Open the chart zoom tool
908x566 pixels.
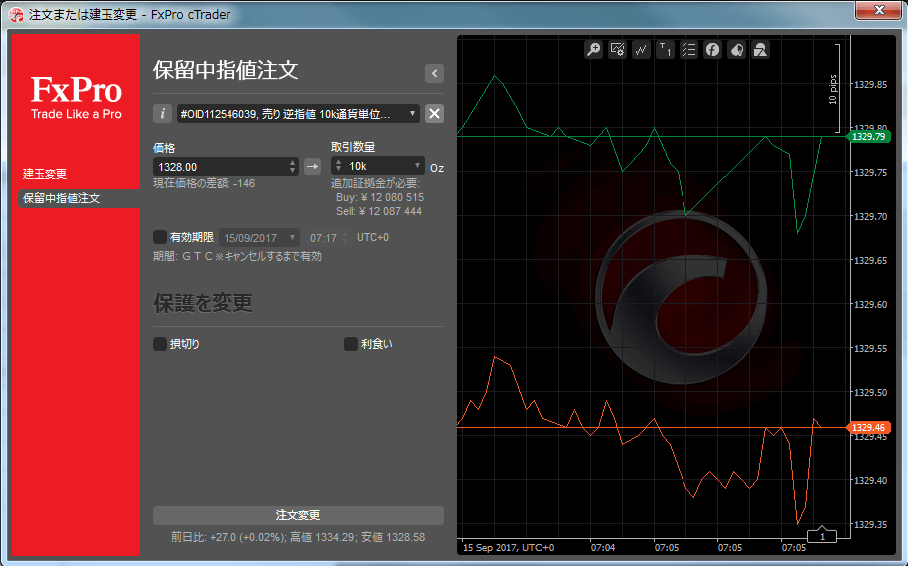tap(594, 50)
